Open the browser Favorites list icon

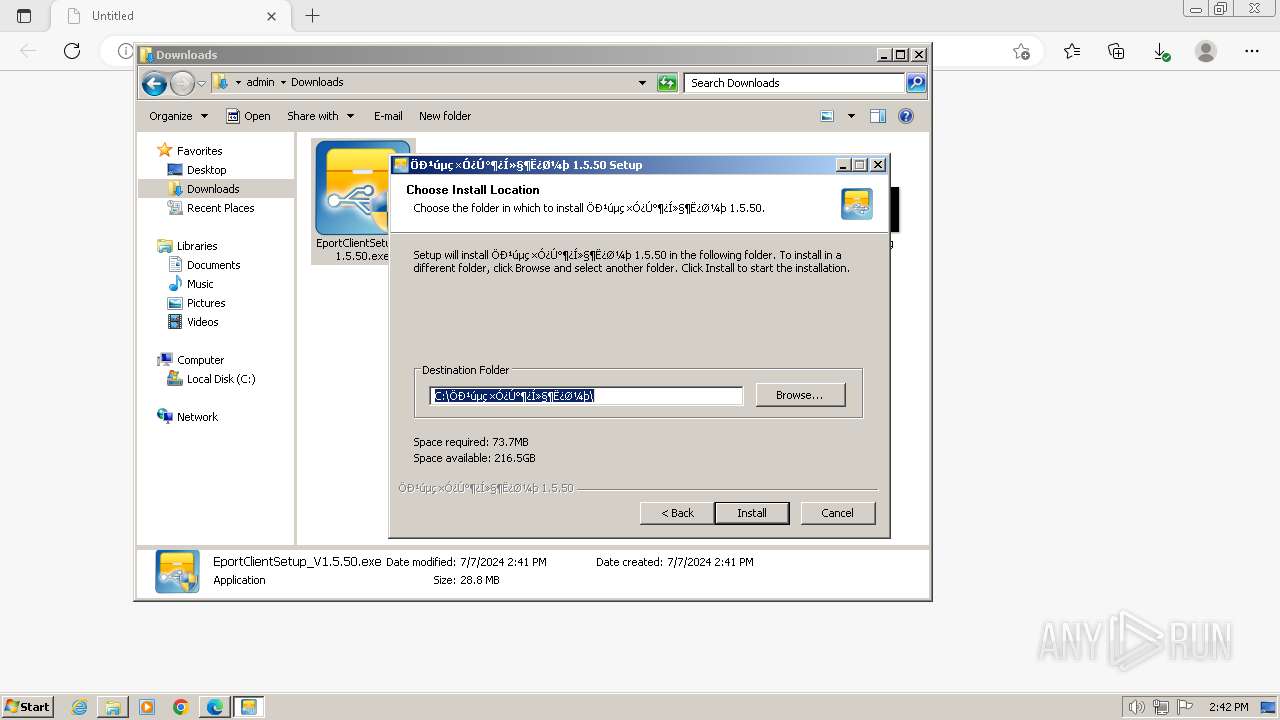click(1072, 51)
